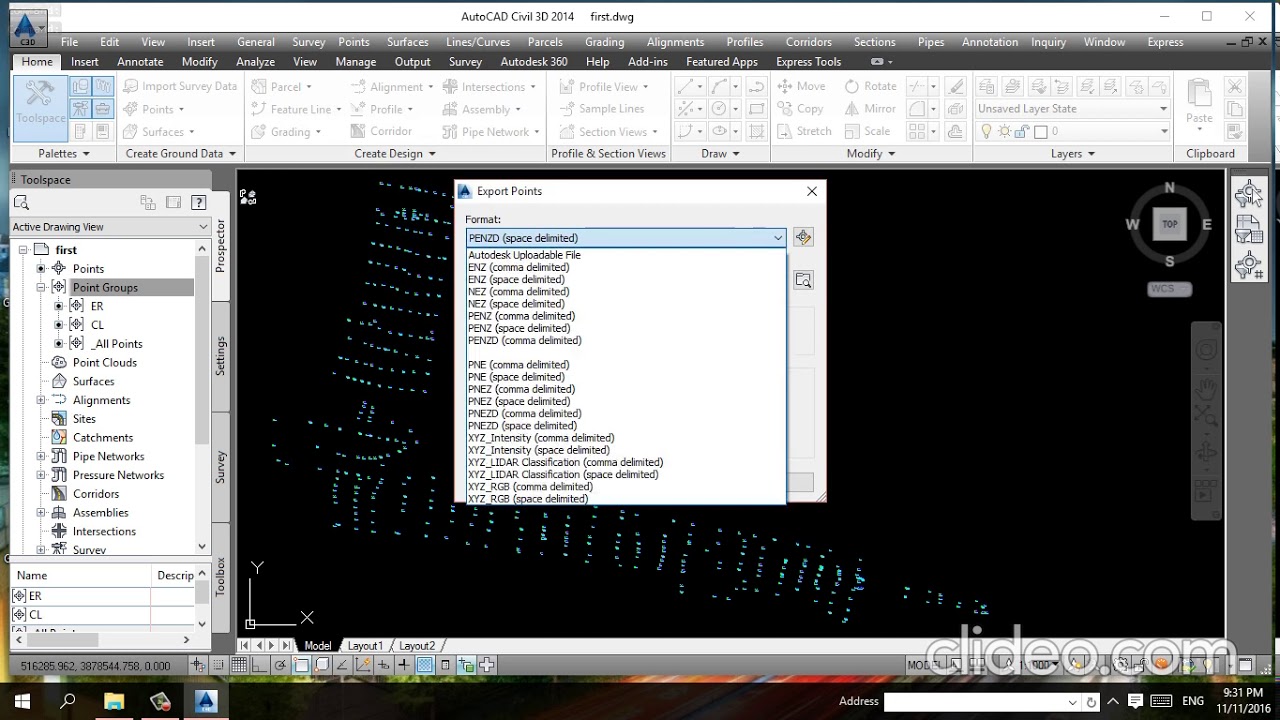Click the Toolspace help question mark icon
This screenshot has width=1280, height=720.
(x=198, y=202)
